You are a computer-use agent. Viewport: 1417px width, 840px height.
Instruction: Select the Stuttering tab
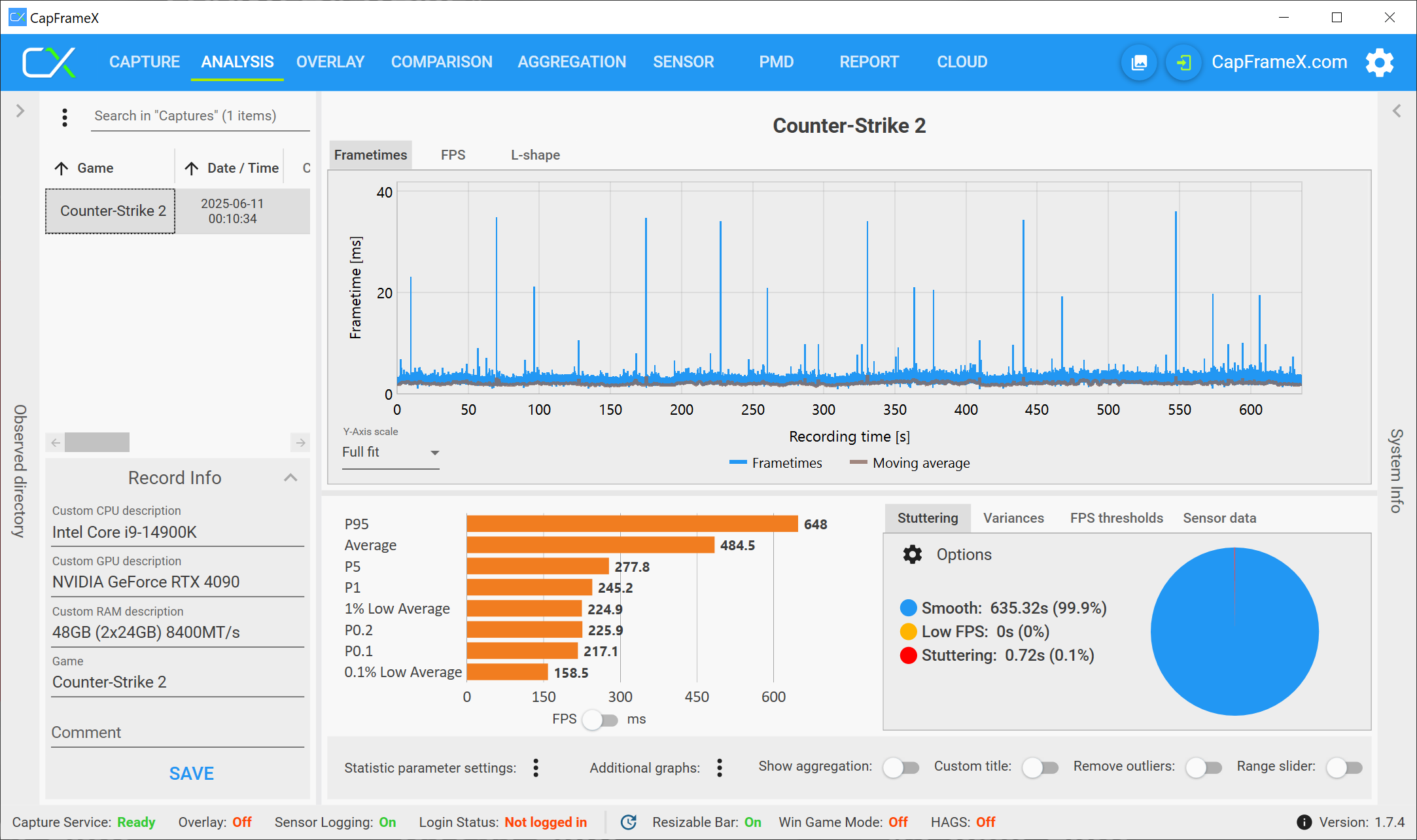pos(928,518)
